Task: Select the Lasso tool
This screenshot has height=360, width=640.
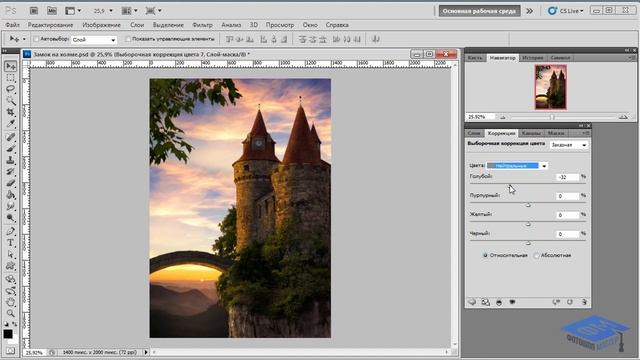Action: (11, 89)
